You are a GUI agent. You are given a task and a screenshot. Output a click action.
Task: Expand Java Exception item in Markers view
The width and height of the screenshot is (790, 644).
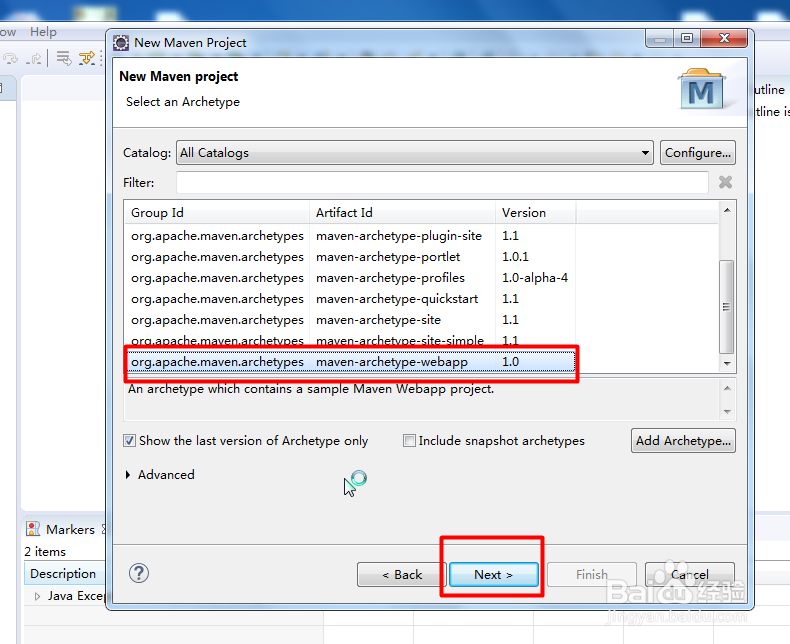point(37,596)
